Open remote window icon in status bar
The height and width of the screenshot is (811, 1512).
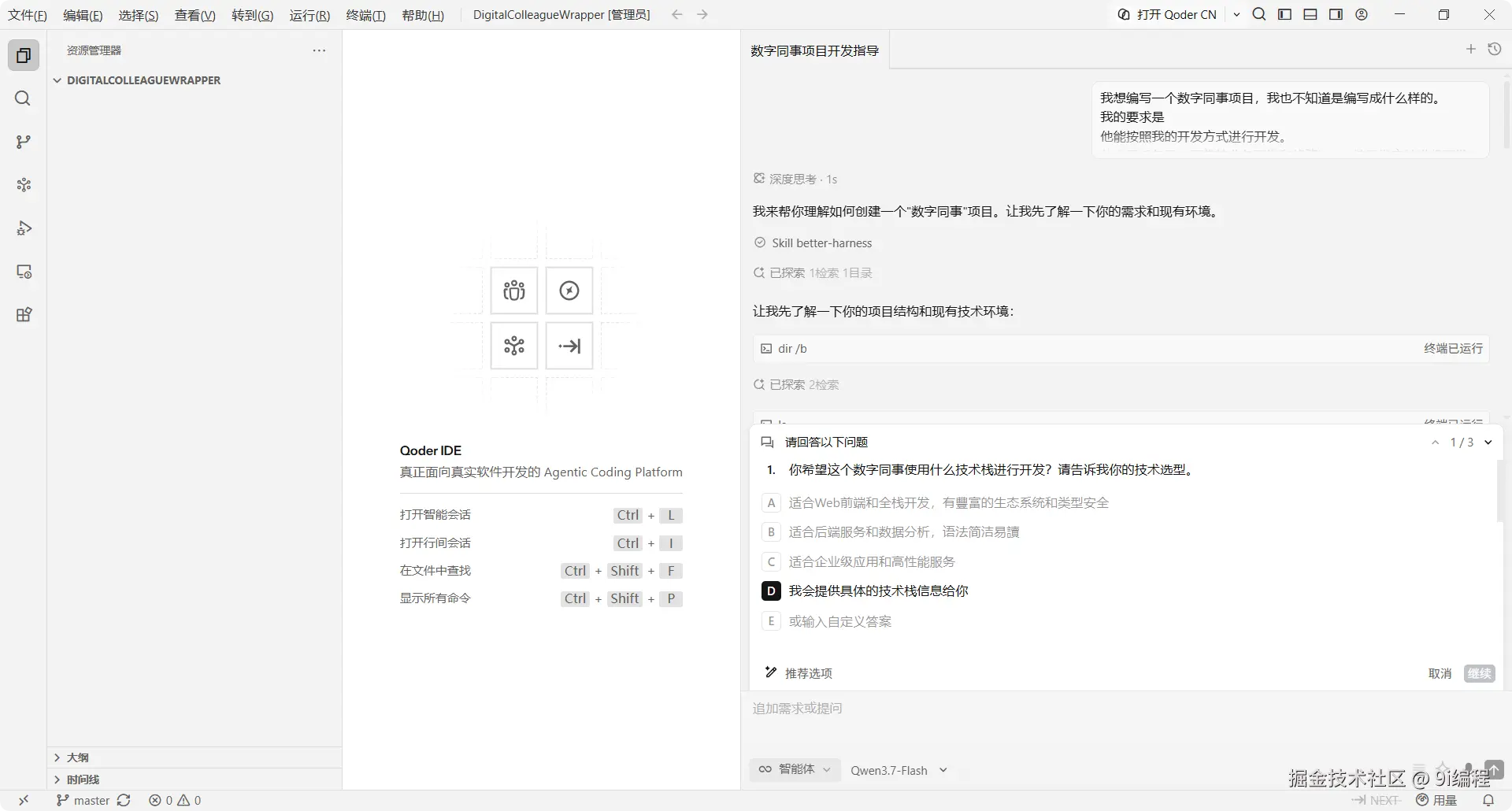pyautogui.click(x=24, y=800)
